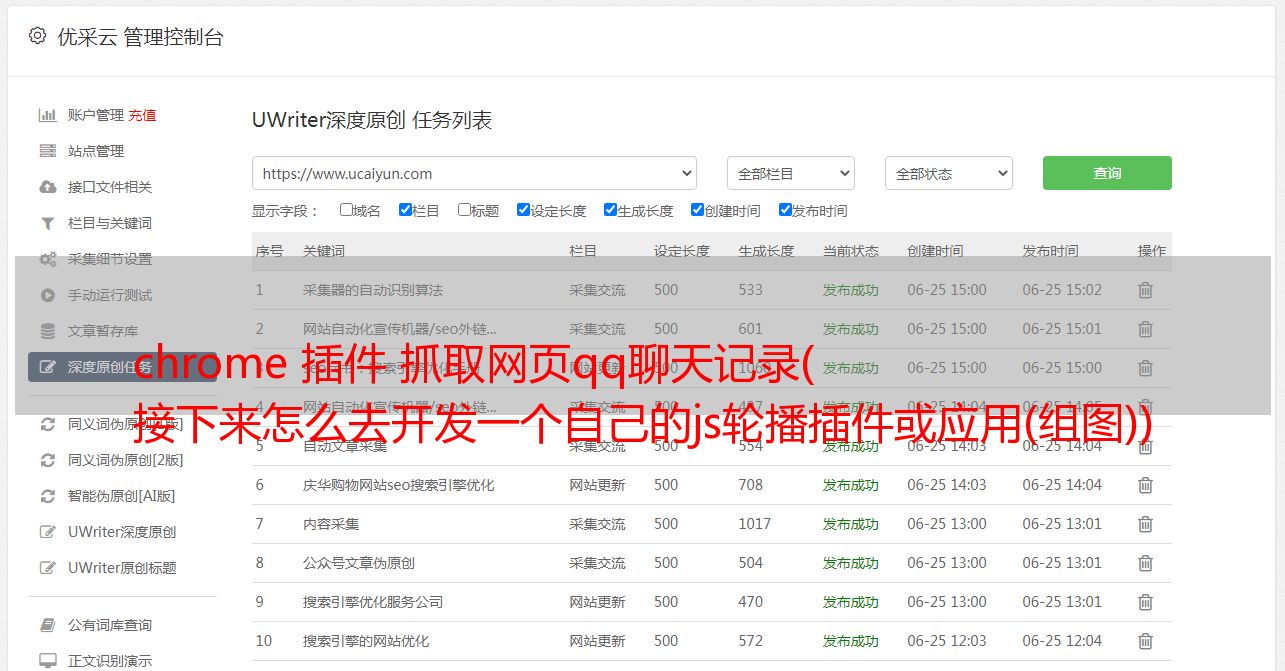Image resolution: width=1285 pixels, height=671 pixels.
Task: Delete the 搜索引擎的网站优化 task via trash icon
Action: [x=1145, y=641]
